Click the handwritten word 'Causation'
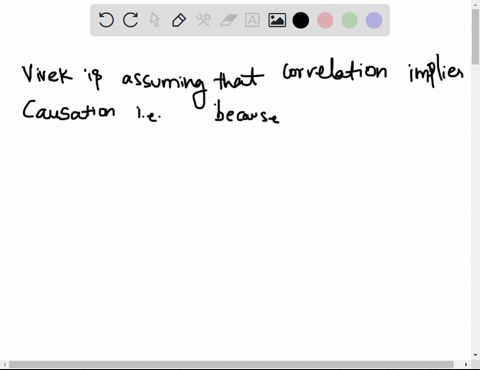The width and height of the screenshot is (480, 370). [69, 110]
